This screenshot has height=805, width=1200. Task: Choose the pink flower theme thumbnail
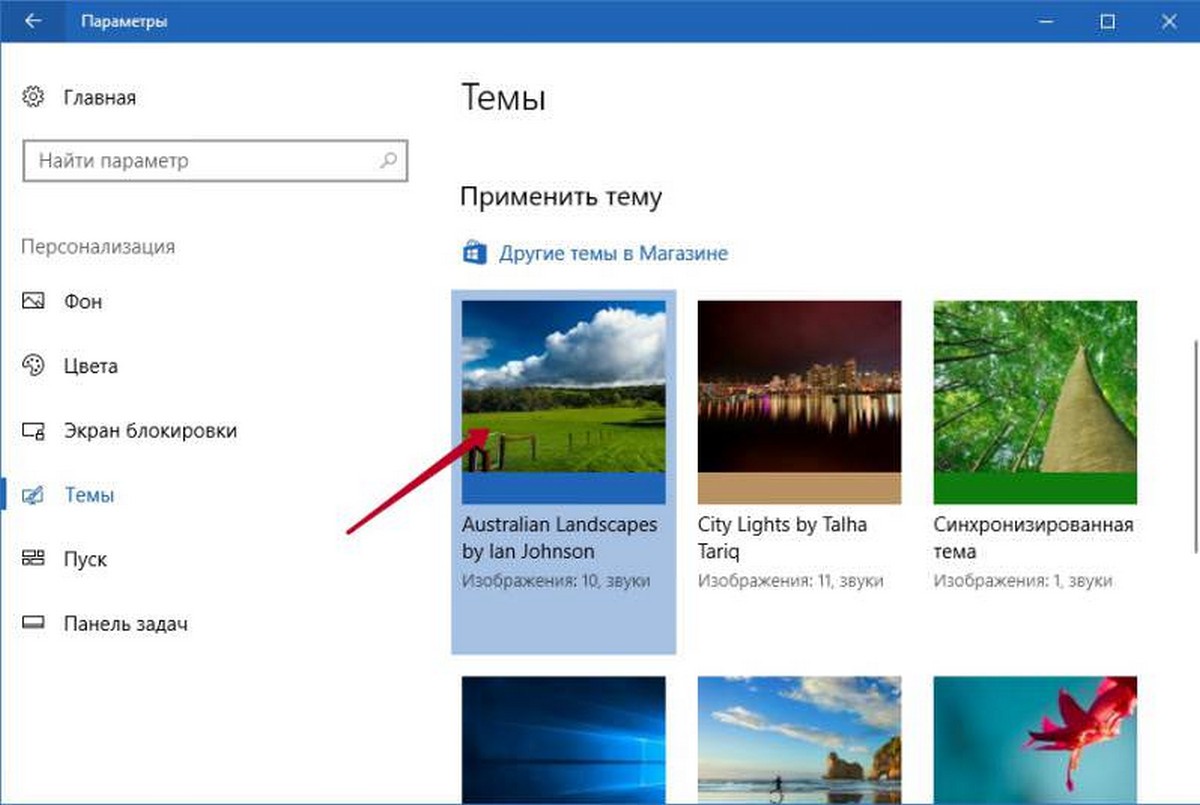tap(1035, 738)
